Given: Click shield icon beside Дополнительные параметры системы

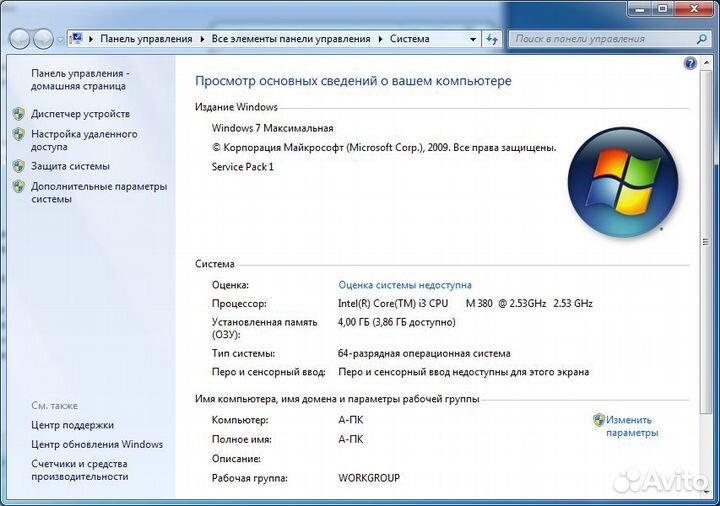Looking at the screenshot, I should [18, 186].
